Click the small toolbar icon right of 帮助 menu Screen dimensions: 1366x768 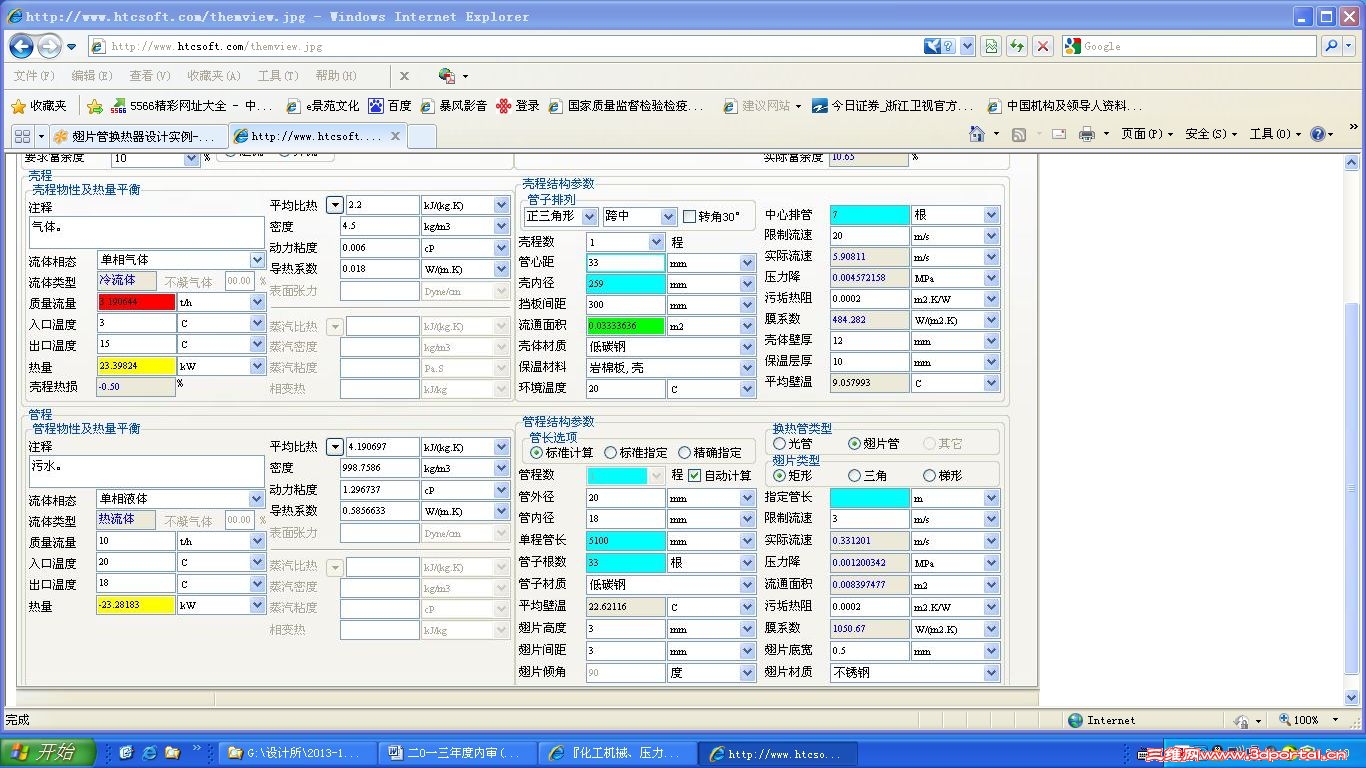point(447,76)
